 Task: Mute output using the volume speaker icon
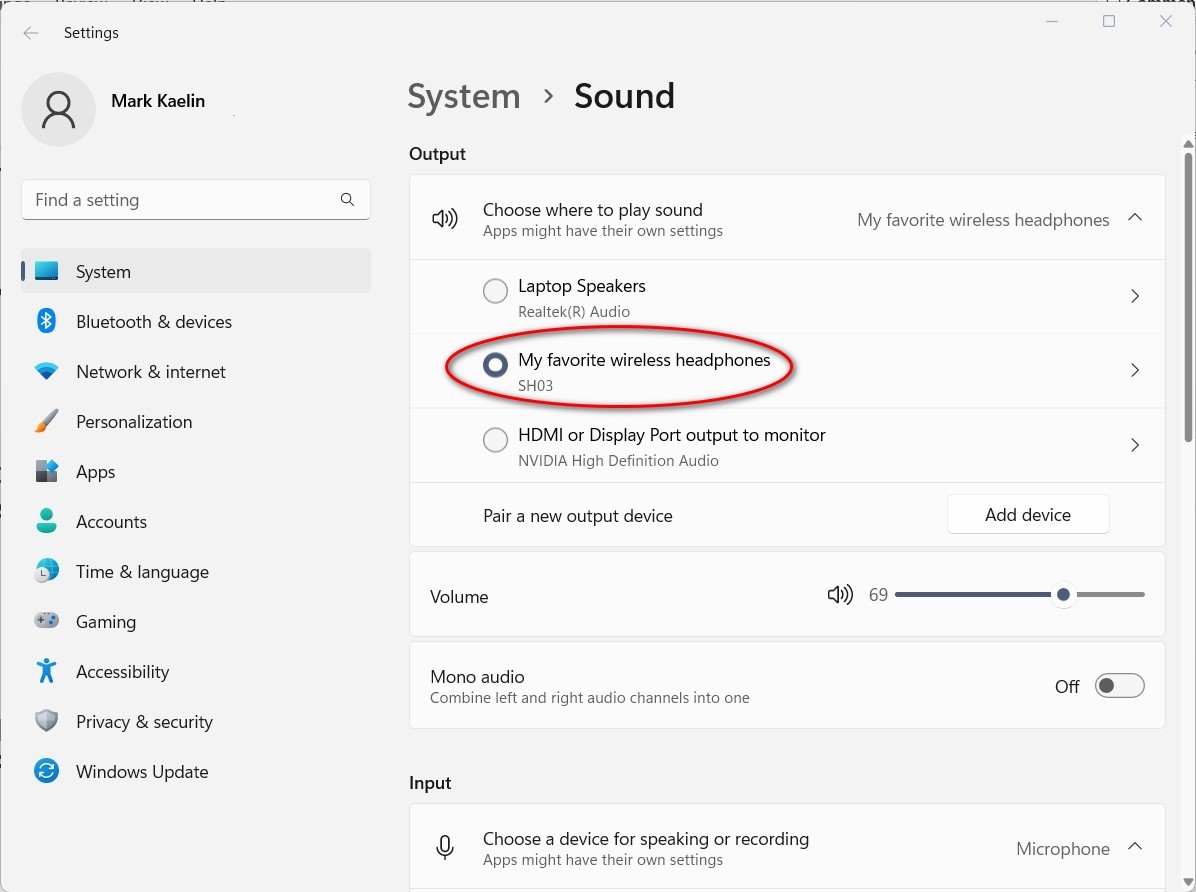pyautogui.click(x=840, y=595)
